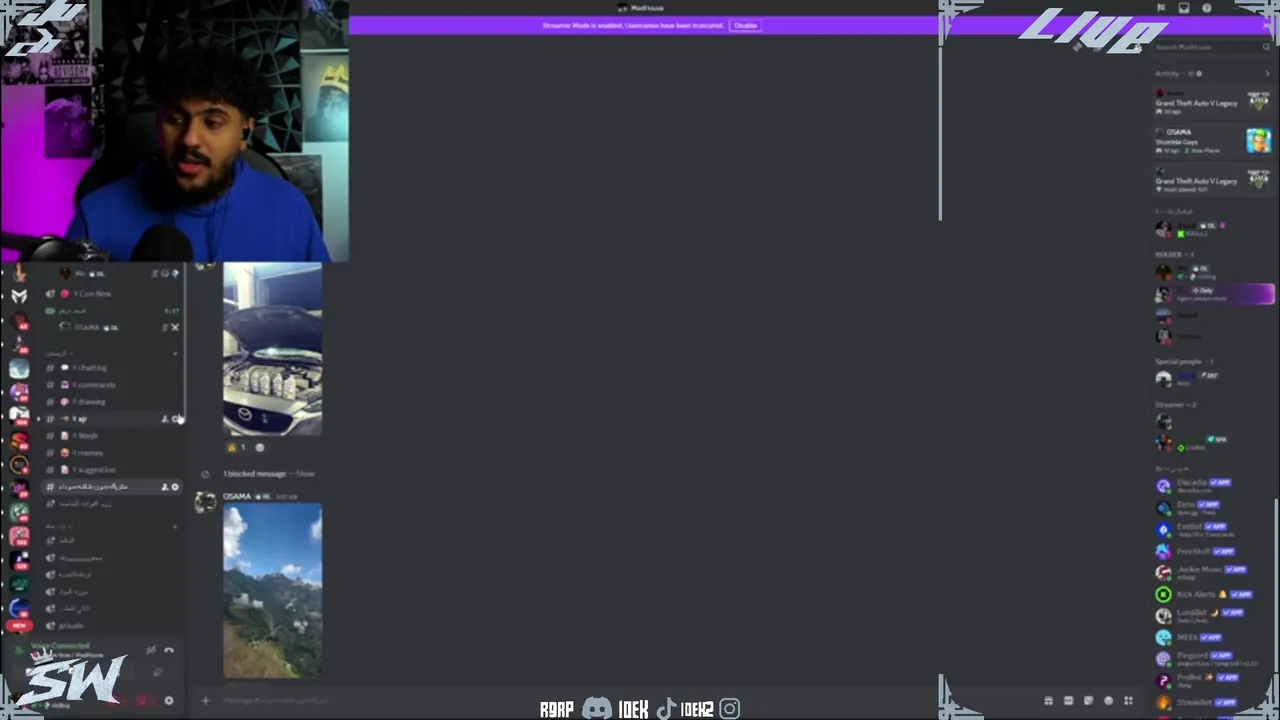Viewport: 1280px width, 720px height.
Task: Disconnect from voice with the hang-up icon
Action: coord(169,651)
